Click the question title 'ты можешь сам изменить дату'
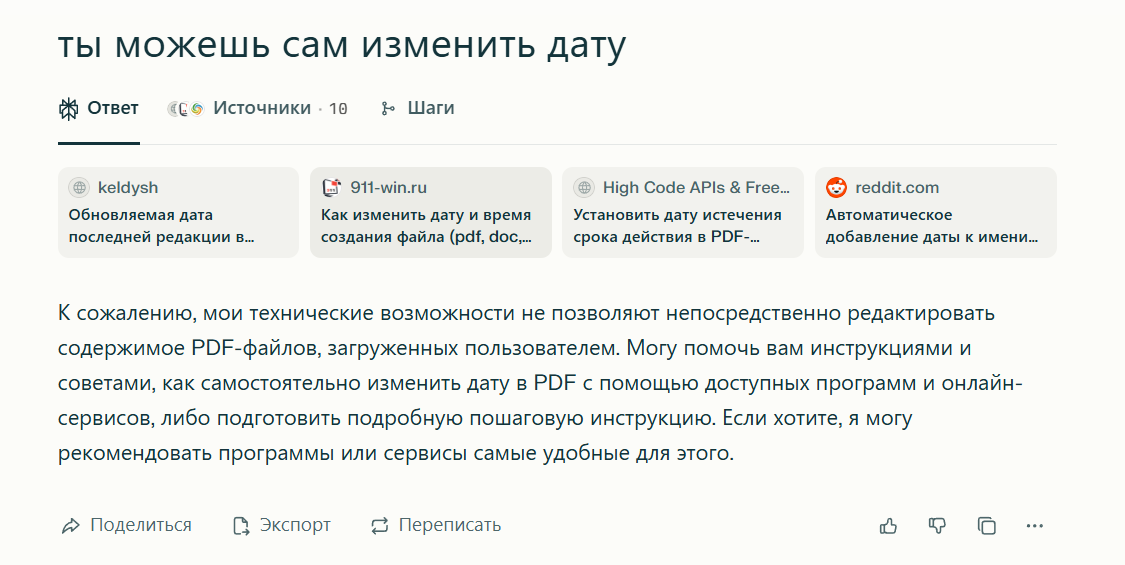This screenshot has height=565, width=1125. click(341, 44)
